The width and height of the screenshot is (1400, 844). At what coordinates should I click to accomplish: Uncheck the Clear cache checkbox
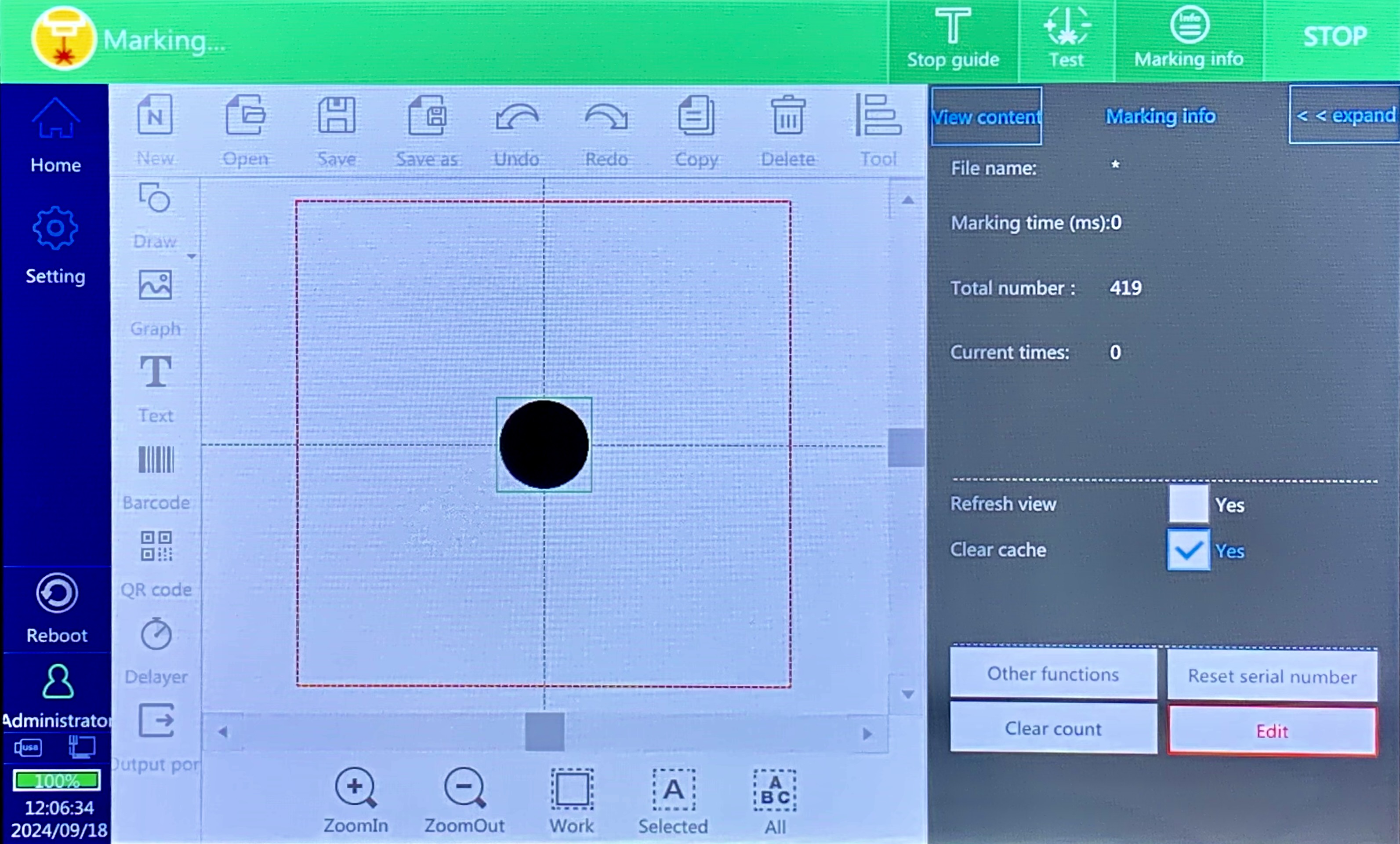point(1188,549)
